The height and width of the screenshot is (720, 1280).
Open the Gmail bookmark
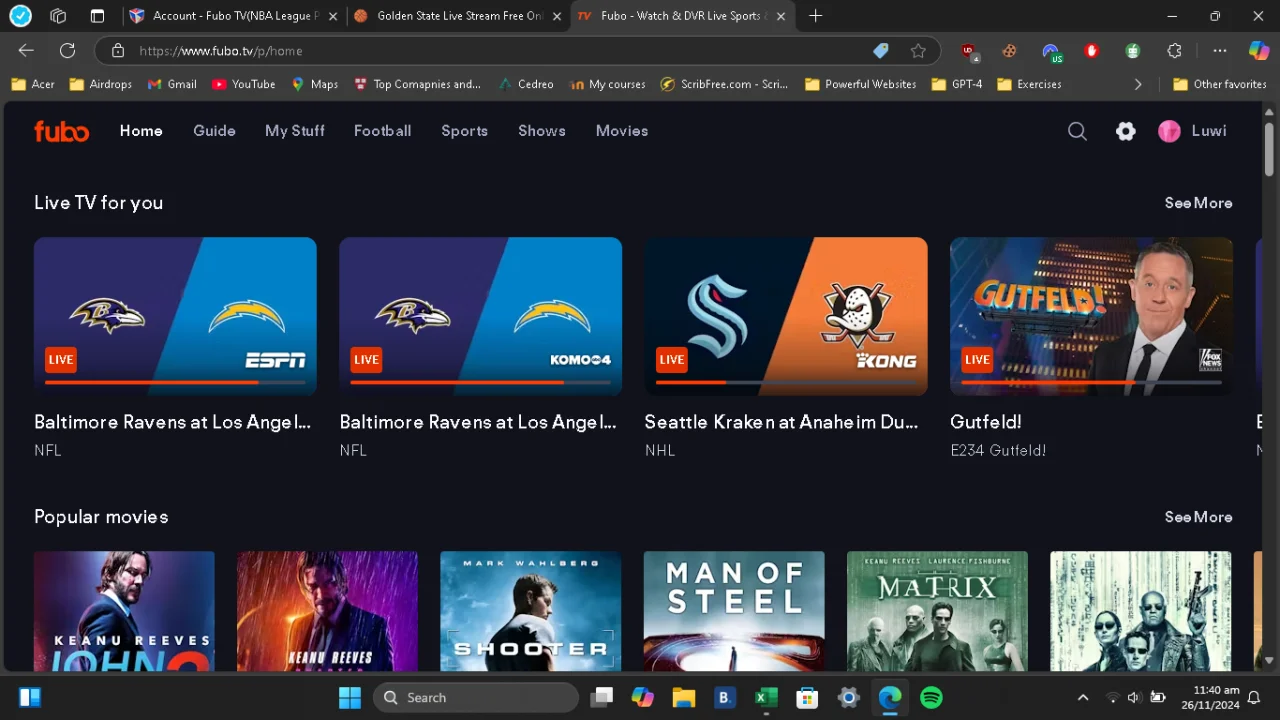click(172, 85)
